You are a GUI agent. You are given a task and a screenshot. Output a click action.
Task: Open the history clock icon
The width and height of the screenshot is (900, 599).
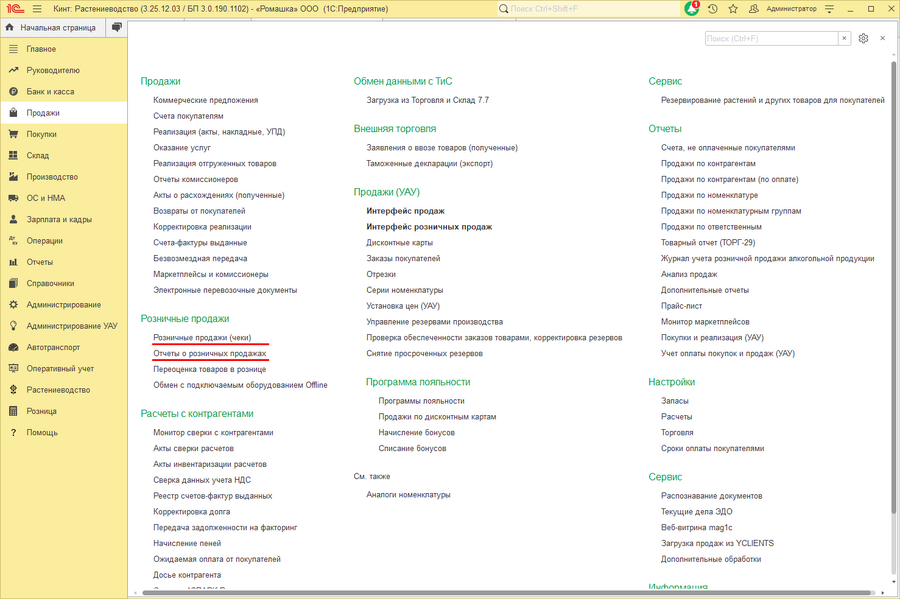713,9
